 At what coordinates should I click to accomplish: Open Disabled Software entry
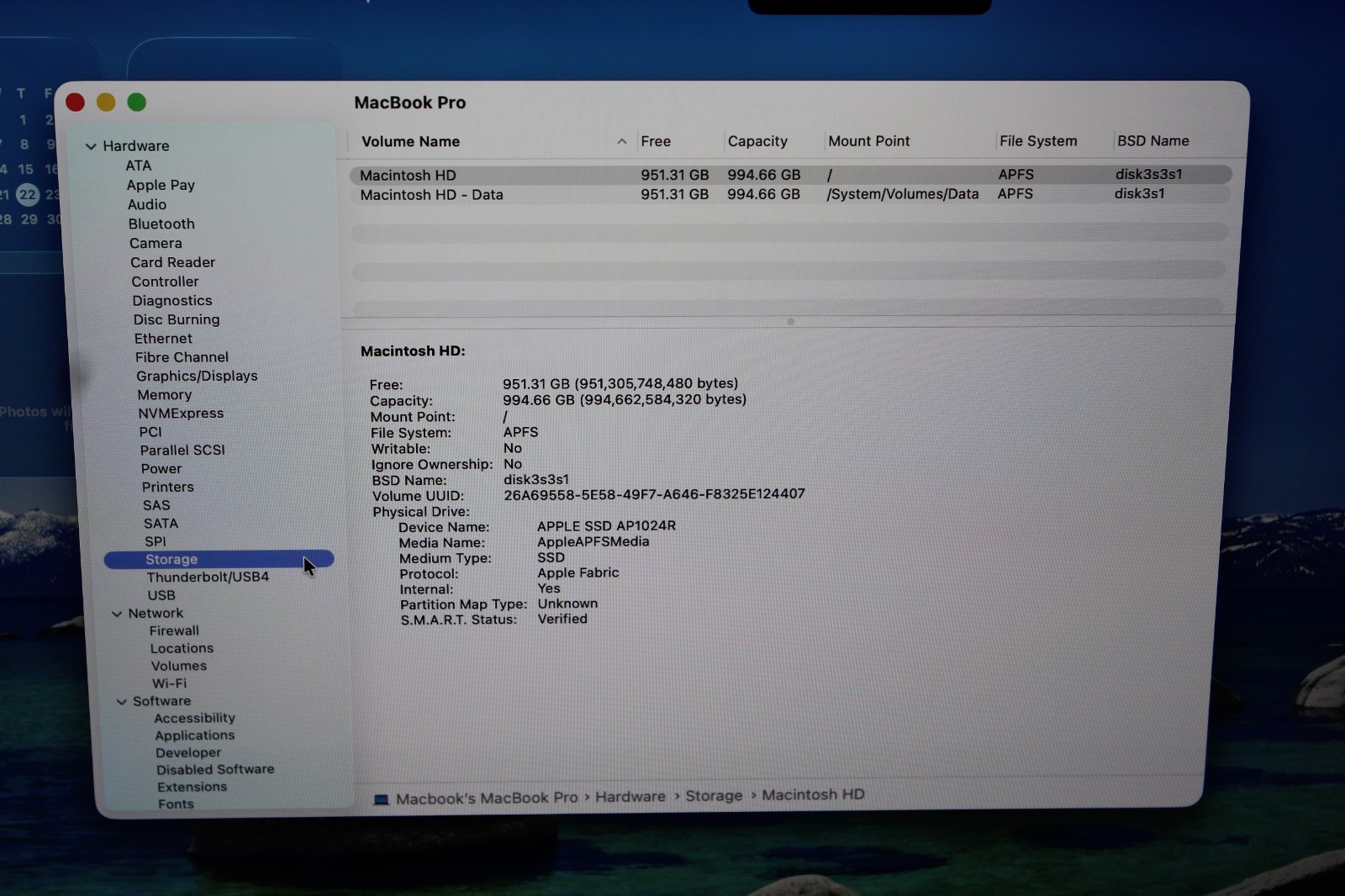pyautogui.click(x=215, y=769)
